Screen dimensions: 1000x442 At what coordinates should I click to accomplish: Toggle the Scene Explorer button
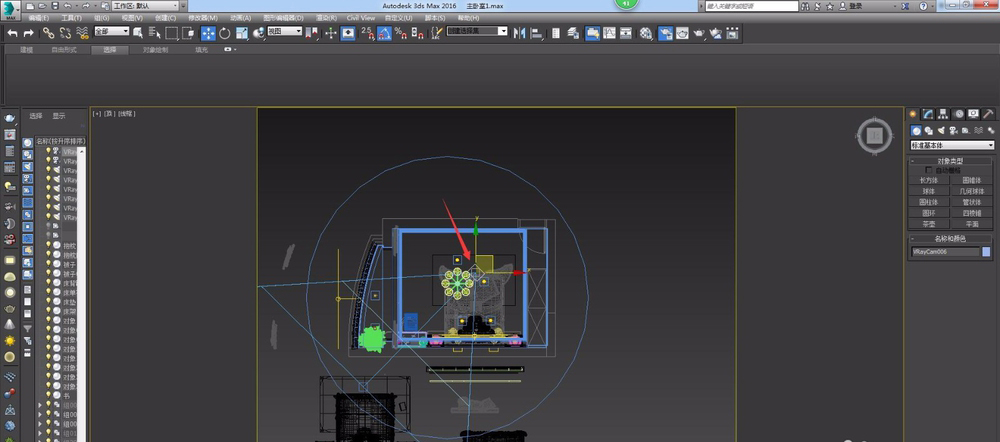coord(556,33)
